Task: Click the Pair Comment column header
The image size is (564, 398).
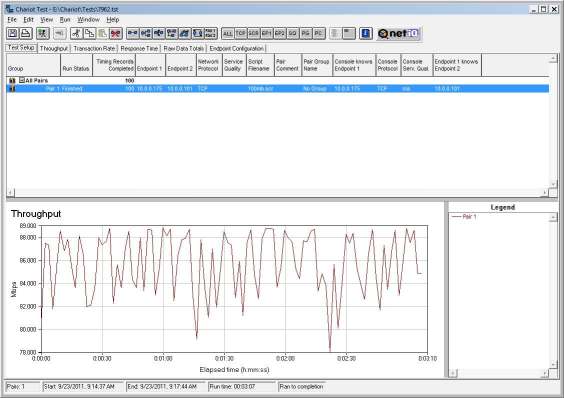Action: click(x=288, y=65)
